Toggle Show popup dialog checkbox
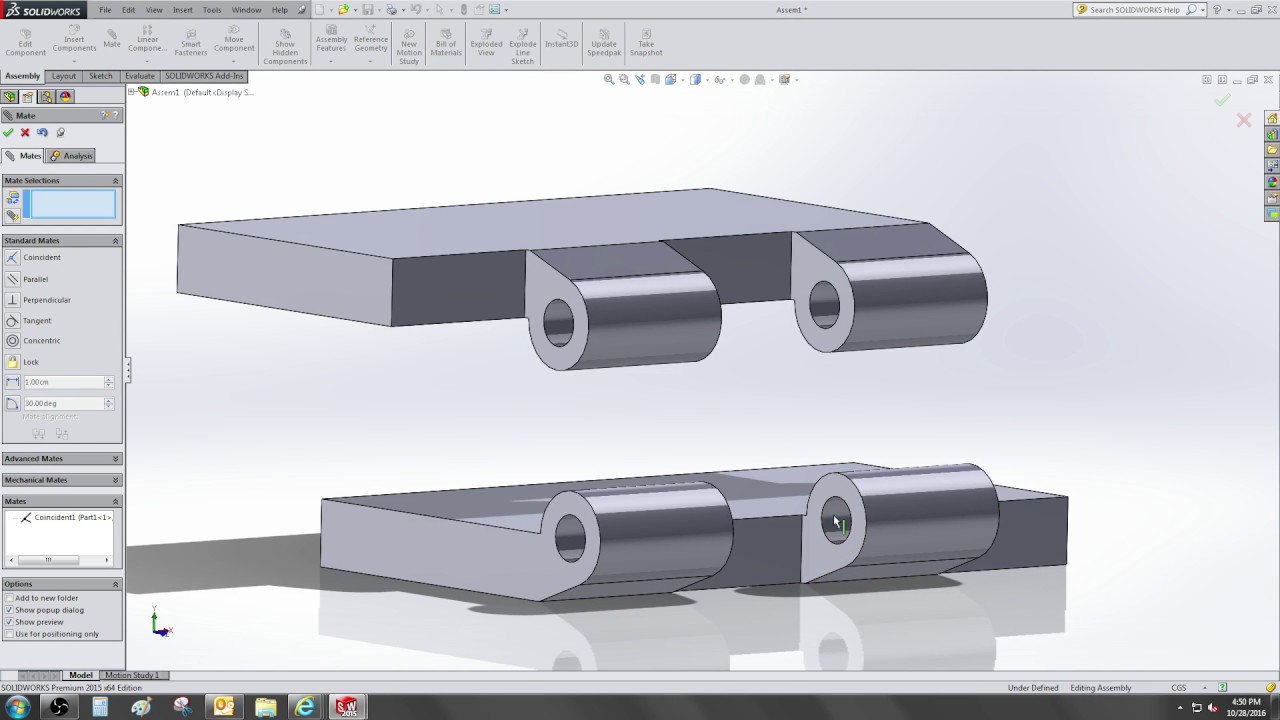 [9, 610]
